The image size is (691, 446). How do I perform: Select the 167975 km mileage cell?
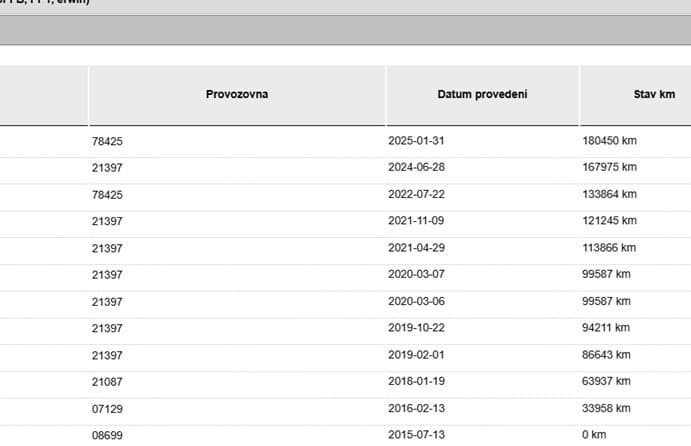point(609,167)
